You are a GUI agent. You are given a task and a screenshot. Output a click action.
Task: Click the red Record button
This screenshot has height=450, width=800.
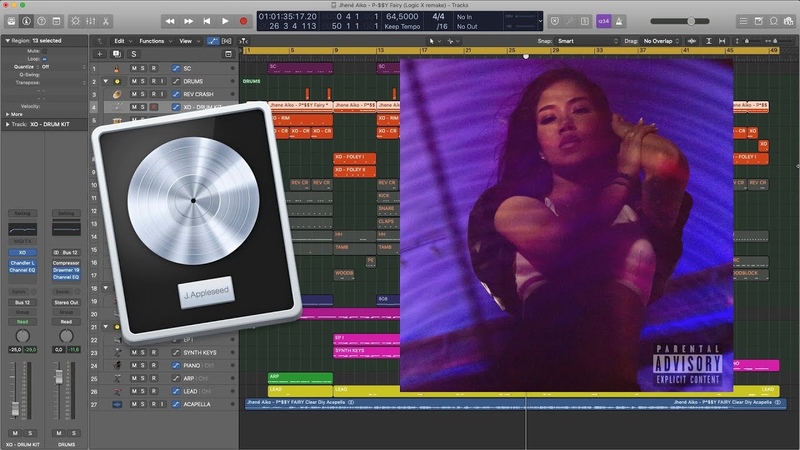(243, 21)
